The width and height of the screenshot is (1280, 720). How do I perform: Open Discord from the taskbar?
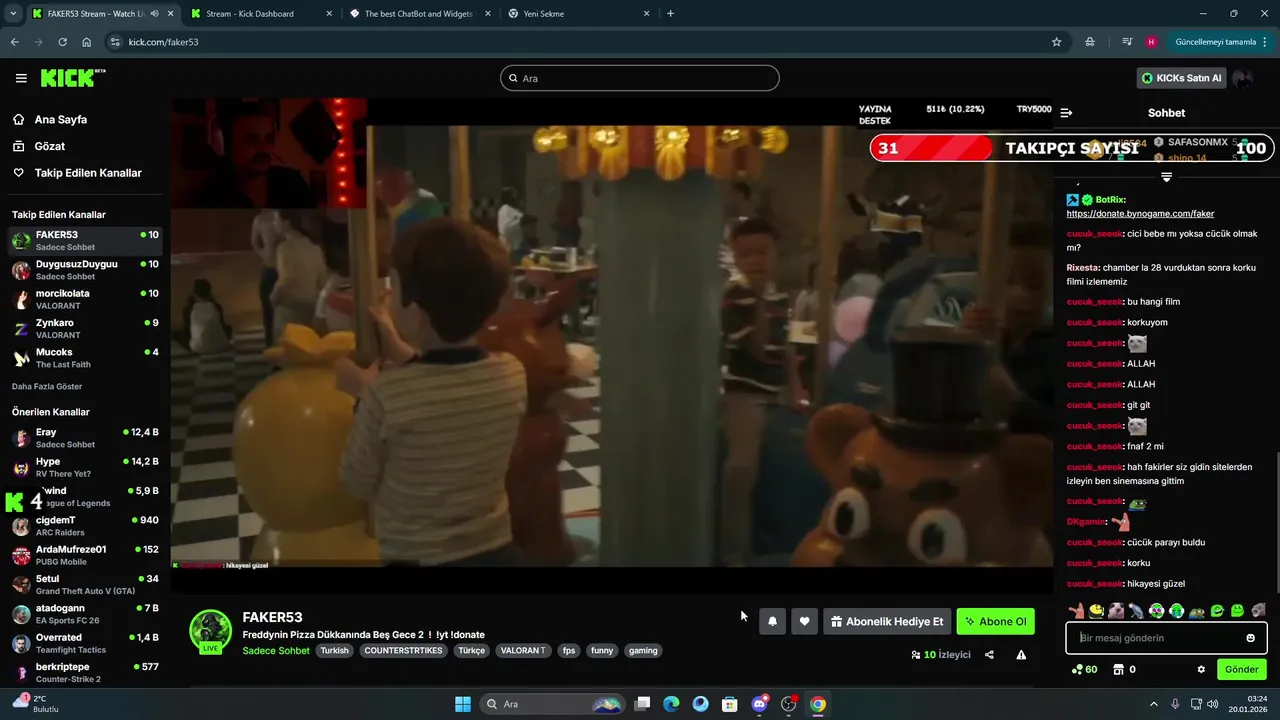point(759,704)
